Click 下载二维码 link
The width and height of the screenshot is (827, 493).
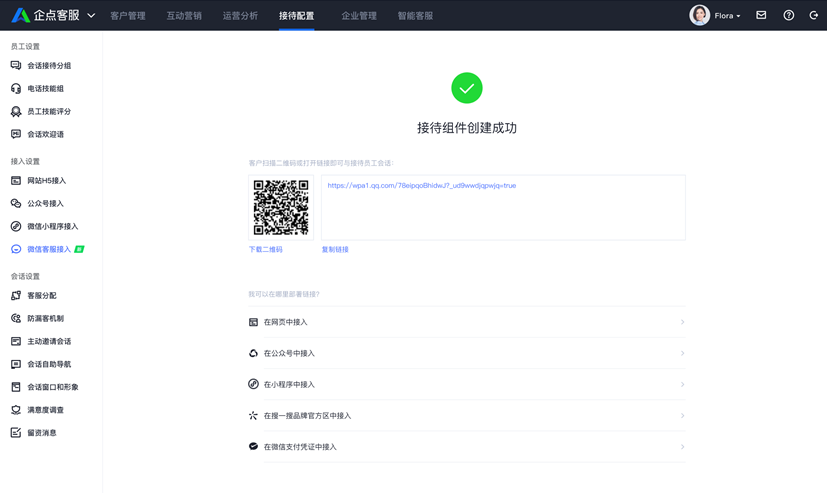[266, 250]
